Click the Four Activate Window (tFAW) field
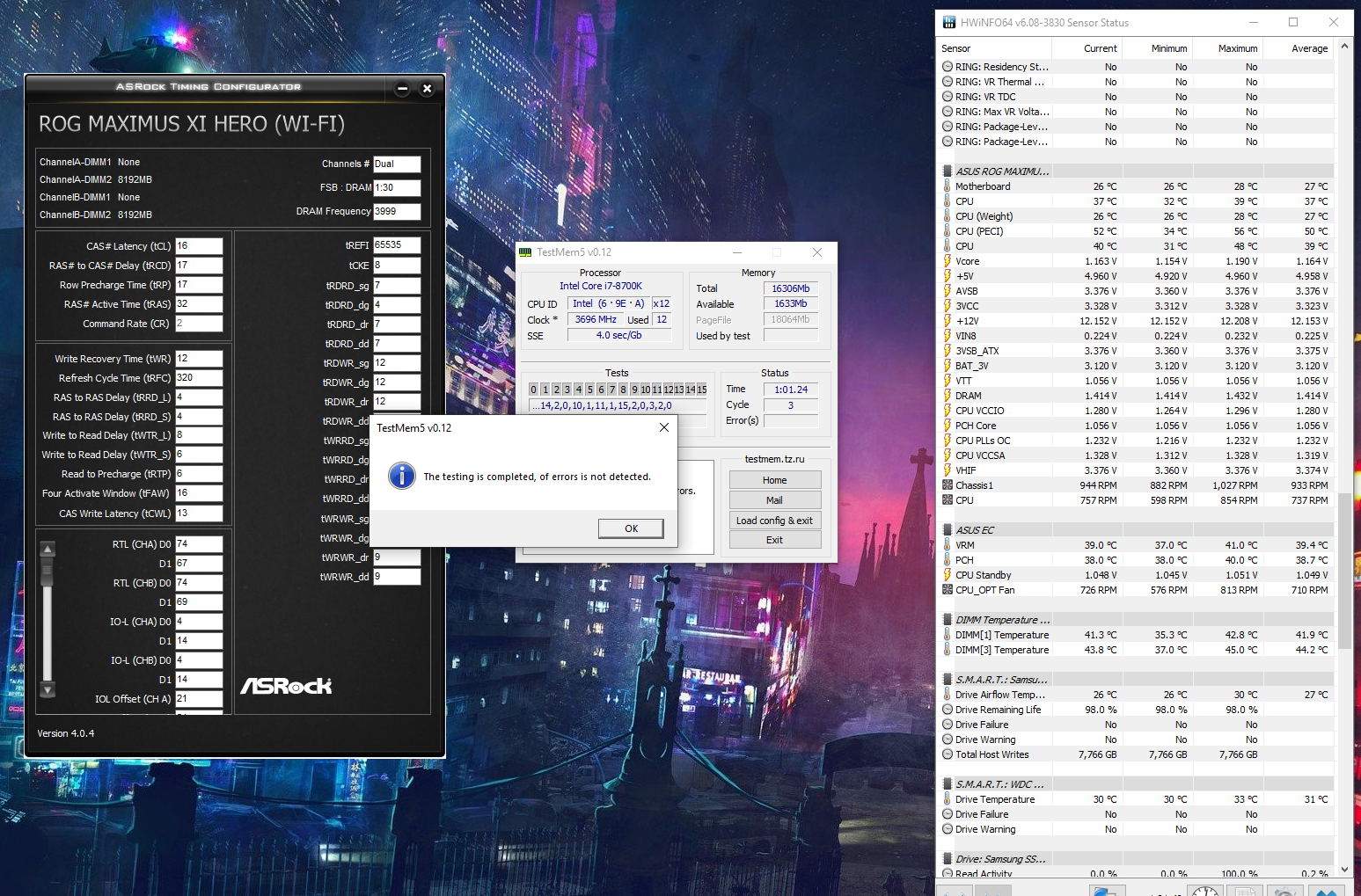The image size is (1361, 896). (199, 493)
